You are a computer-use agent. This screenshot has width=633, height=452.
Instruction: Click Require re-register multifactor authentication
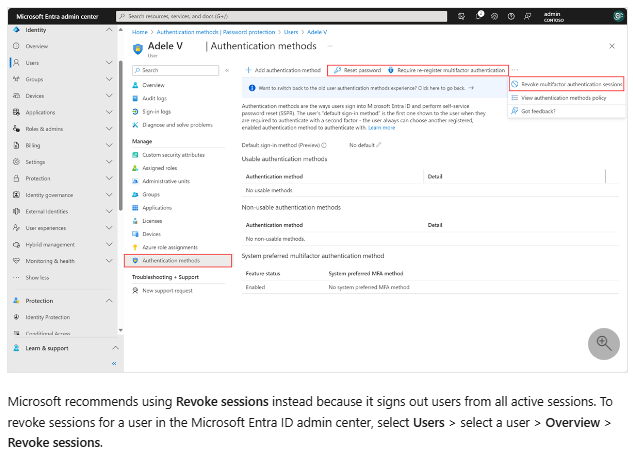(446, 70)
